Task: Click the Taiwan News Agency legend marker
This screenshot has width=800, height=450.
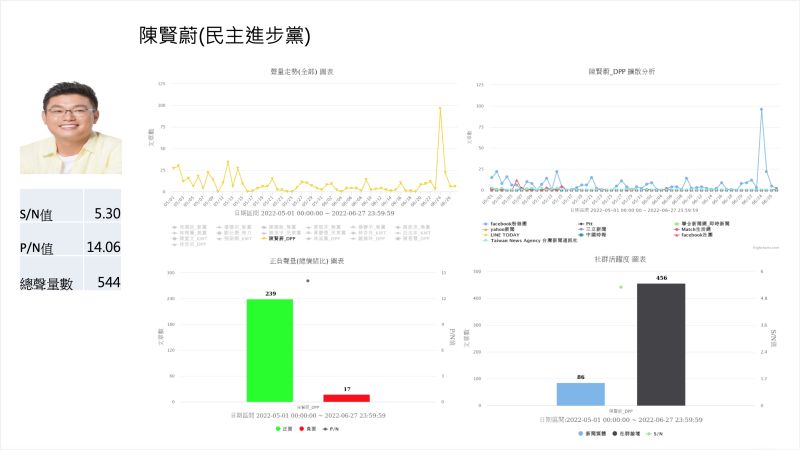Action: point(485,241)
